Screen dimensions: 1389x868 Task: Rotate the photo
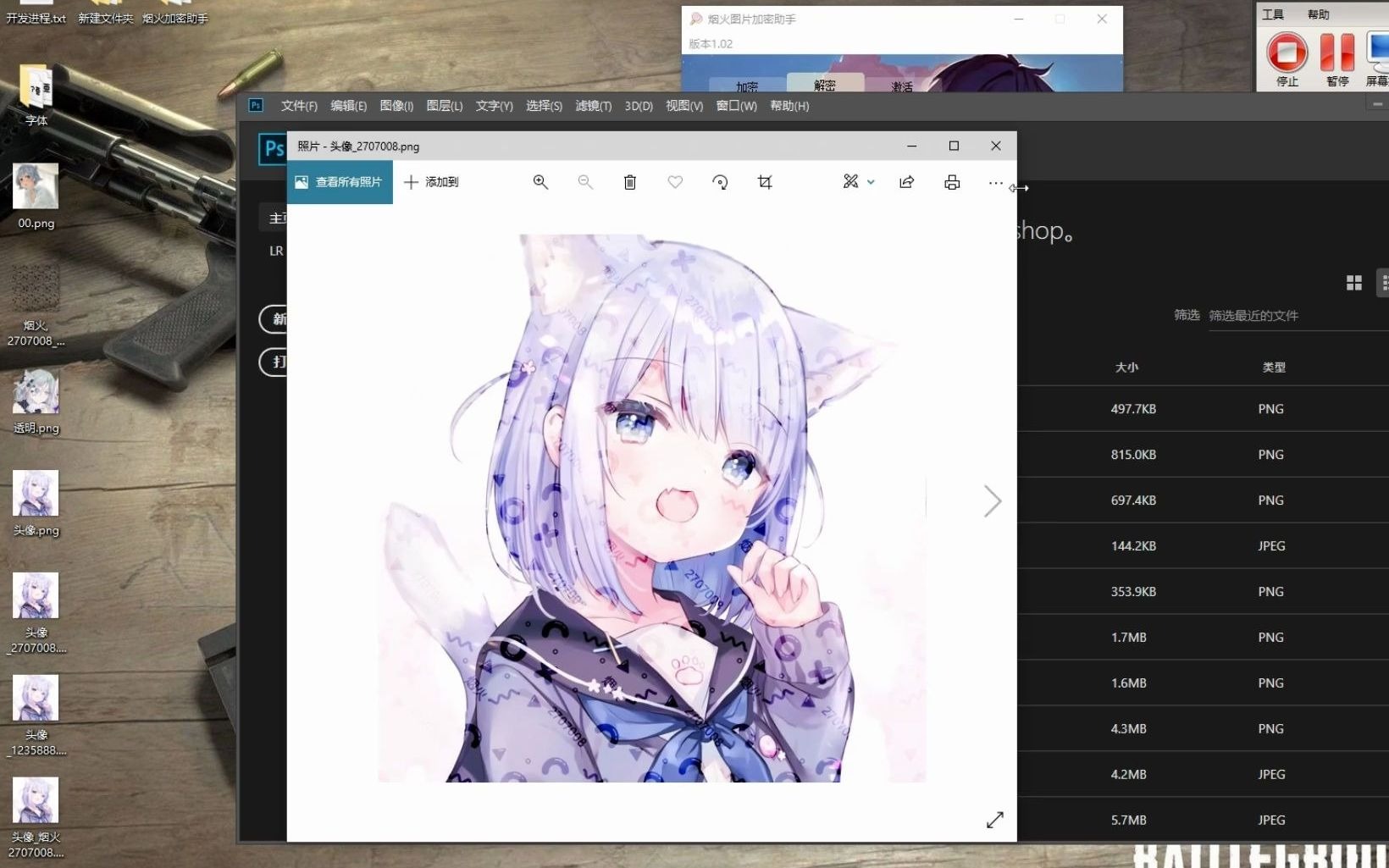click(720, 182)
